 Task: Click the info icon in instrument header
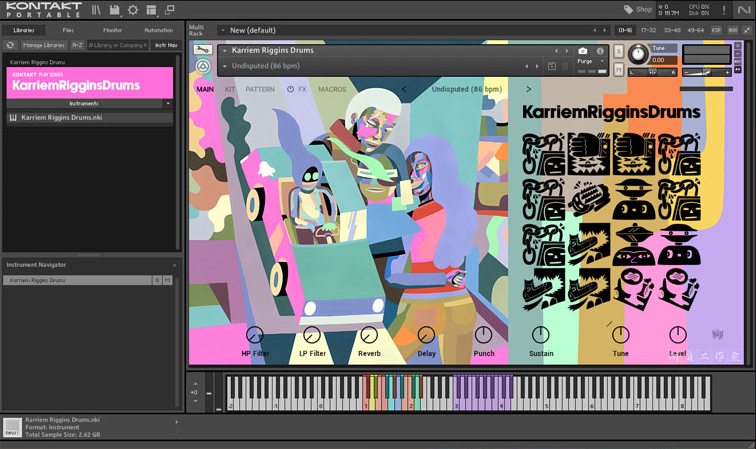pos(600,51)
